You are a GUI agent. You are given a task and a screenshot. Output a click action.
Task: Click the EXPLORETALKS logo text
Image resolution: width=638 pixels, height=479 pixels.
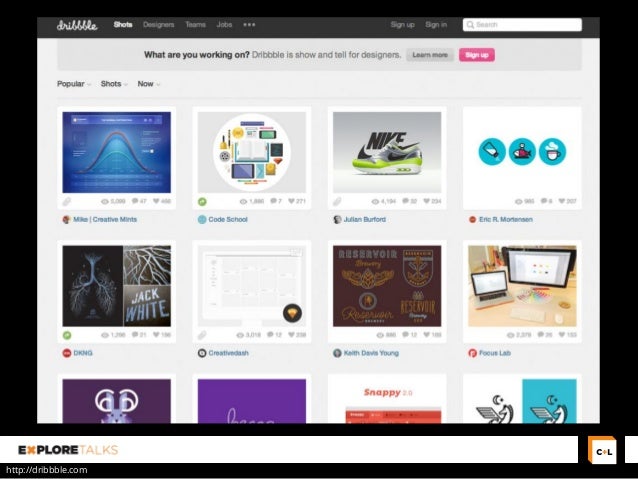click(68, 450)
